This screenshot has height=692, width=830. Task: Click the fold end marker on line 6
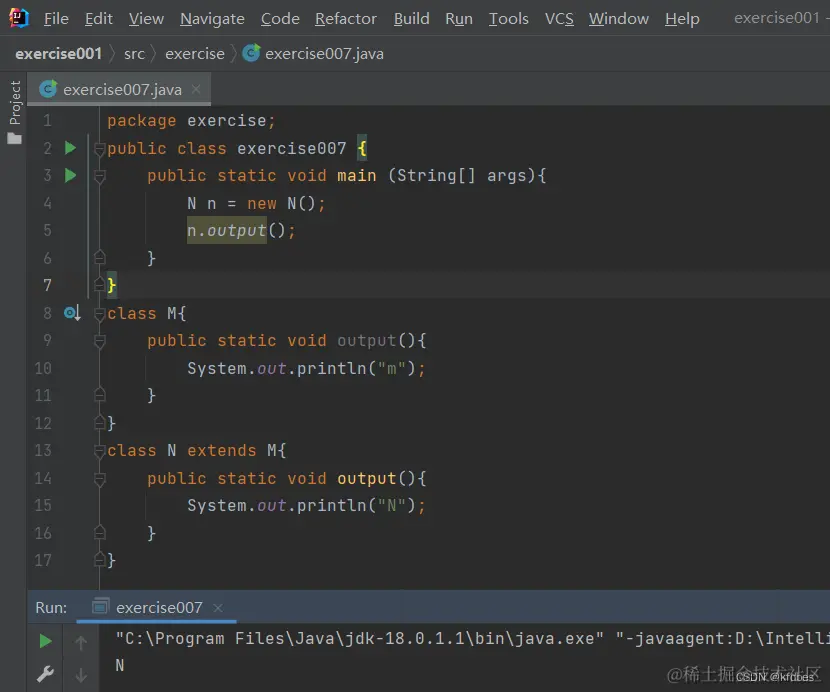coord(99,257)
